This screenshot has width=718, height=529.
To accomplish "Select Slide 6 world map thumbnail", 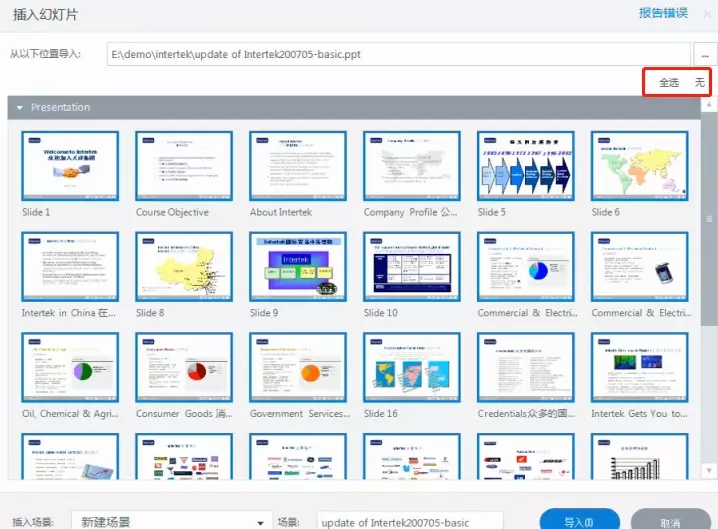I will coord(640,166).
